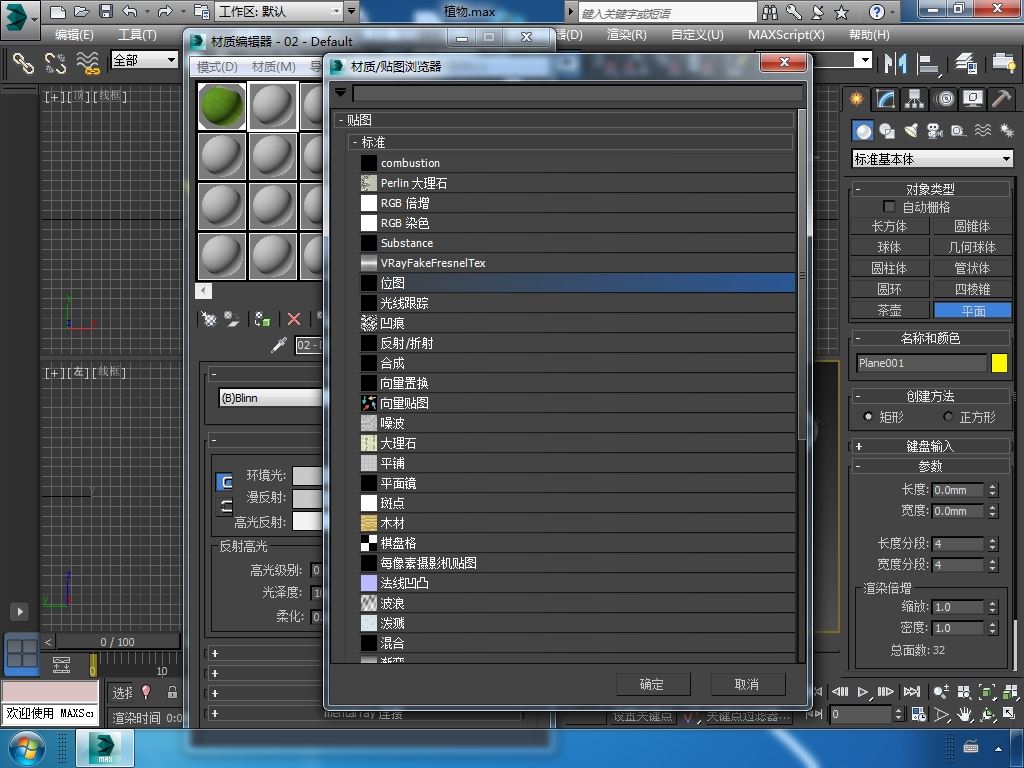
Task: Click the New Scene toolbar icon
Action: [57, 11]
